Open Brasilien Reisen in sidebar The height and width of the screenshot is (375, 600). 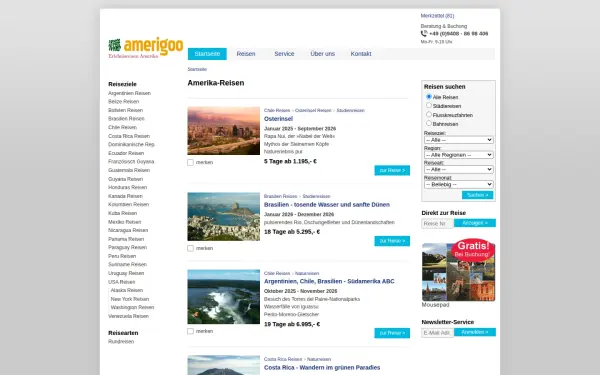(126, 119)
